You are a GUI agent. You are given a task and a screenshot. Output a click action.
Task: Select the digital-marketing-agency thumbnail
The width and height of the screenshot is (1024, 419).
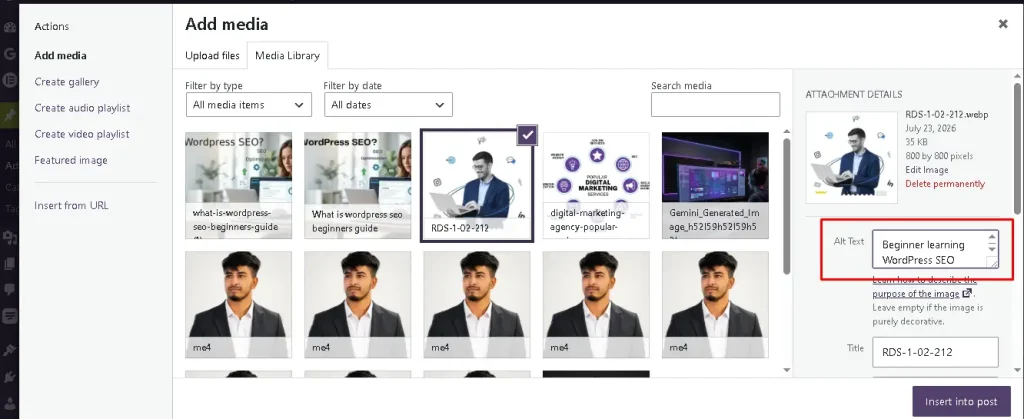596,185
